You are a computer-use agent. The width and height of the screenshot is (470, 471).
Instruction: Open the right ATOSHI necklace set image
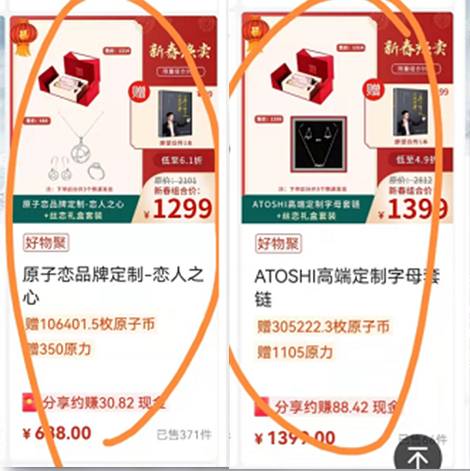pyautogui.click(x=347, y=118)
